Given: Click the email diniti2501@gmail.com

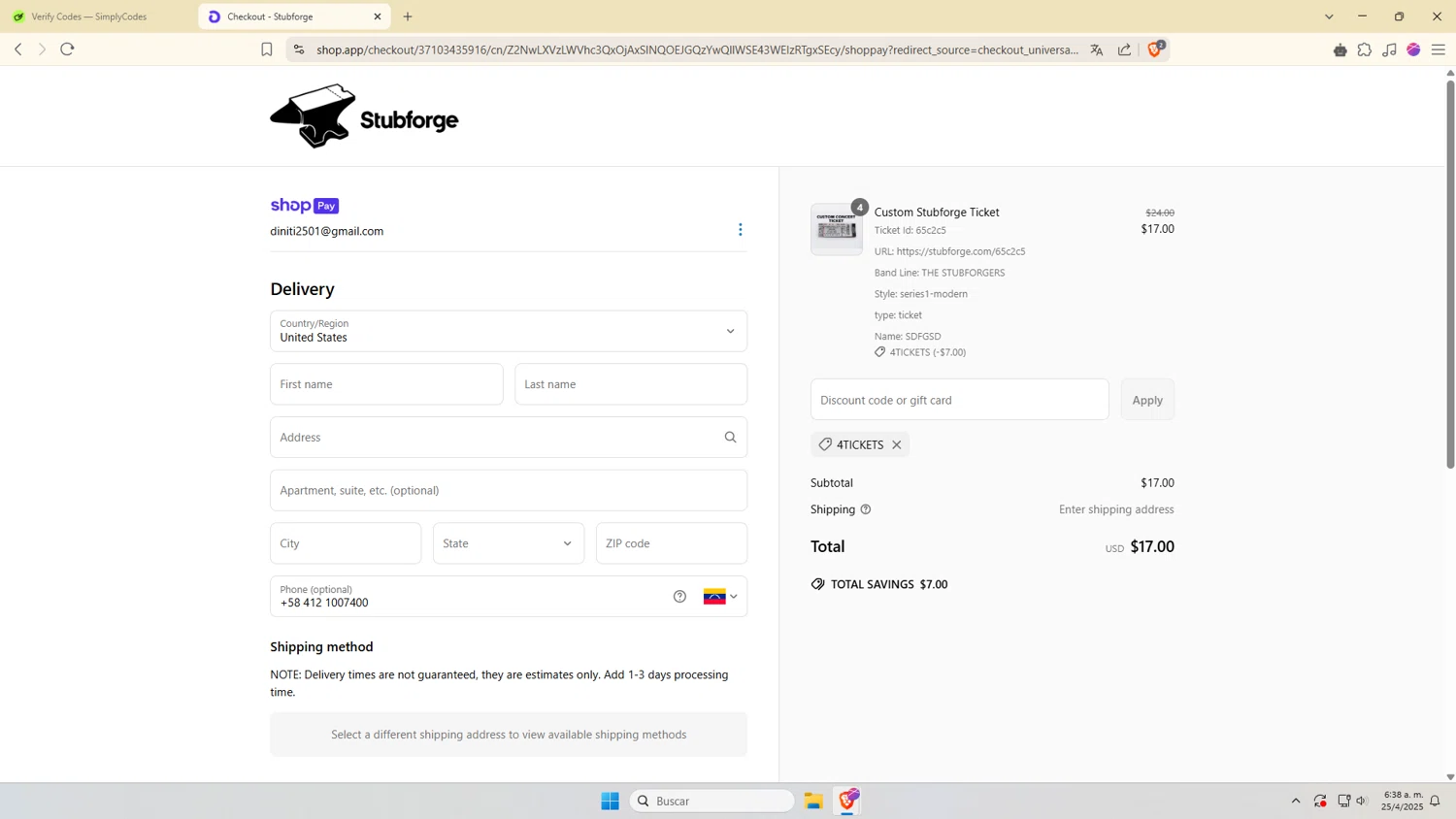Looking at the screenshot, I should 327,231.
